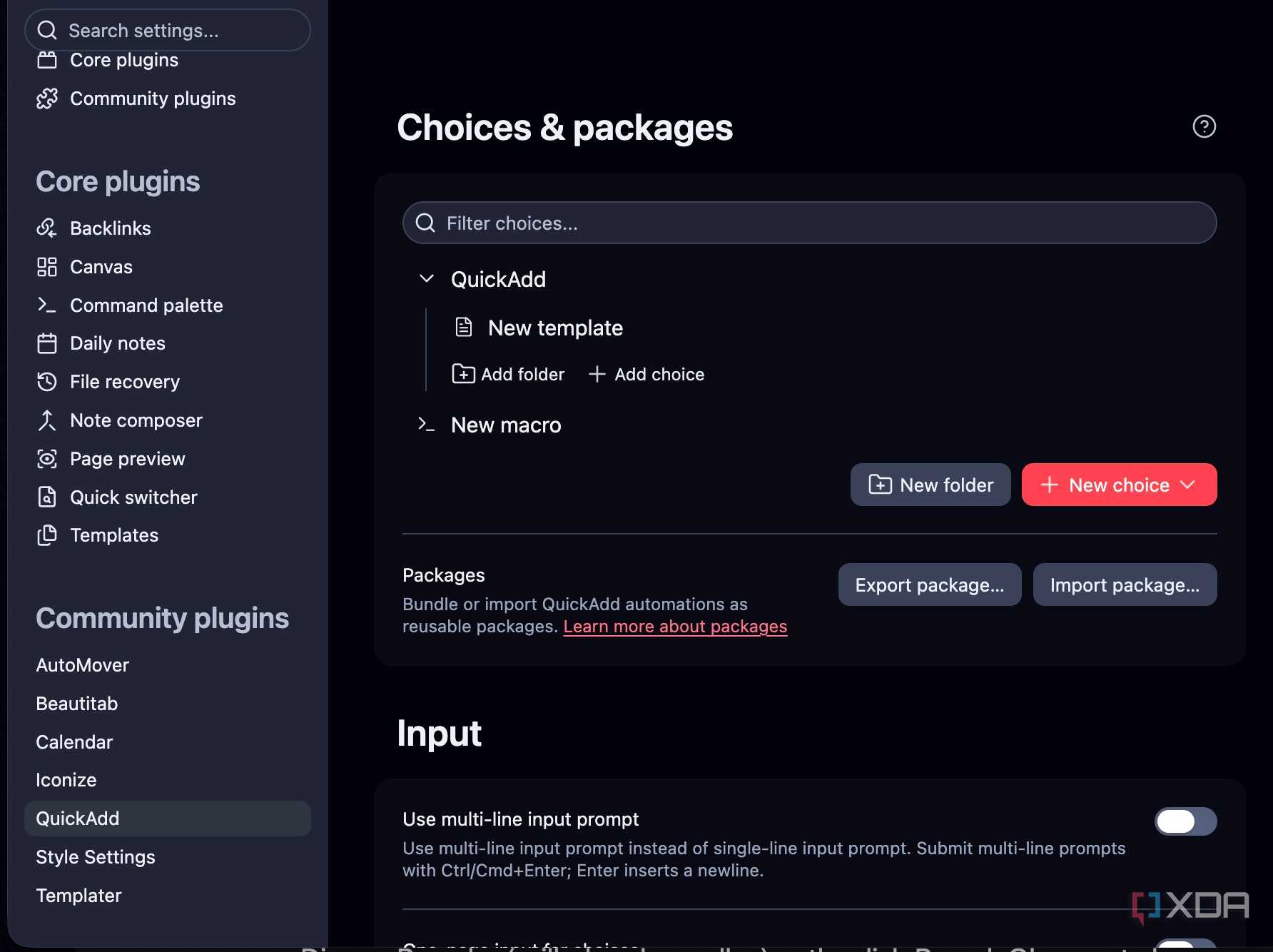Focus the Search settings field
Image resolution: width=1273 pixels, height=952 pixels.
(x=168, y=30)
